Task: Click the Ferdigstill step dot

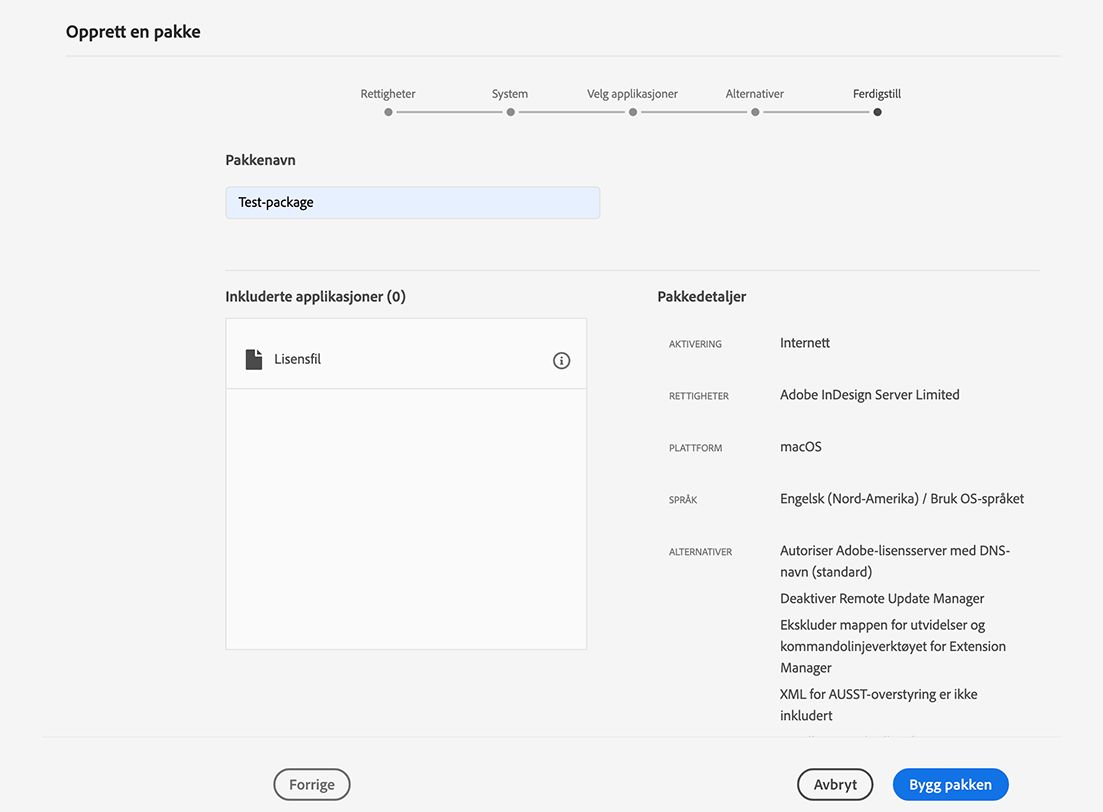Action: coord(877,112)
